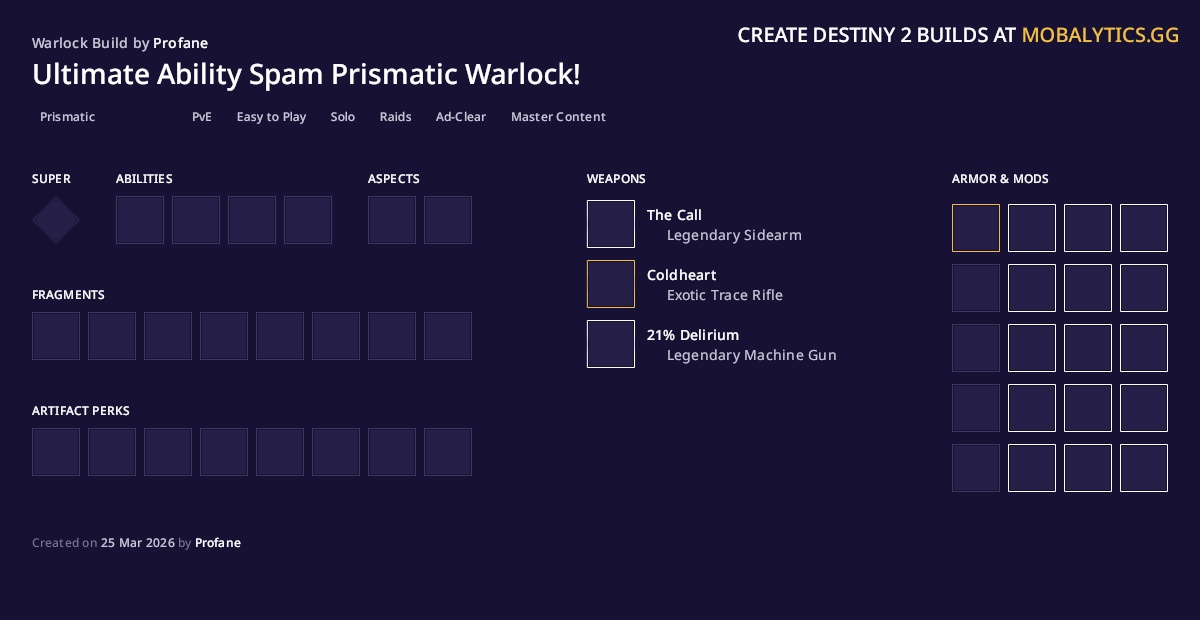The image size is (1200, 620).
Task: Select the Master Content tag
Action: [x=558, y=117]
